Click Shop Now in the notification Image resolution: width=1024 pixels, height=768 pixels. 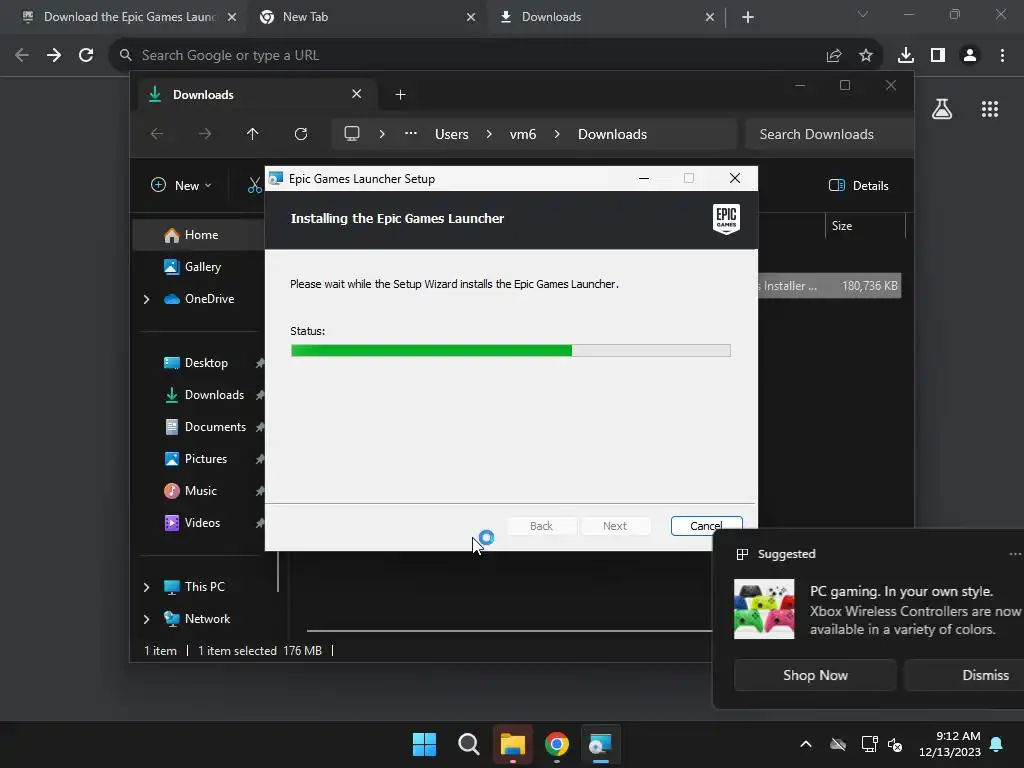coord(815,675)
